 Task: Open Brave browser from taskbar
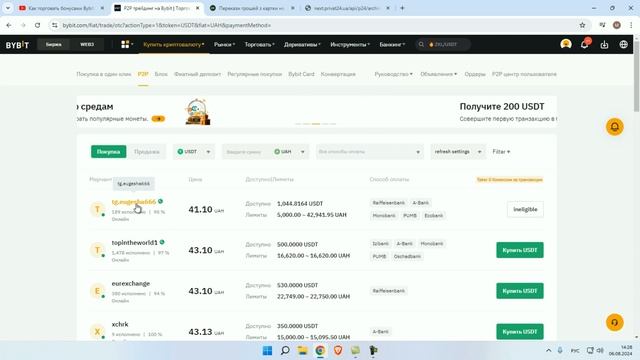[338, 351]
